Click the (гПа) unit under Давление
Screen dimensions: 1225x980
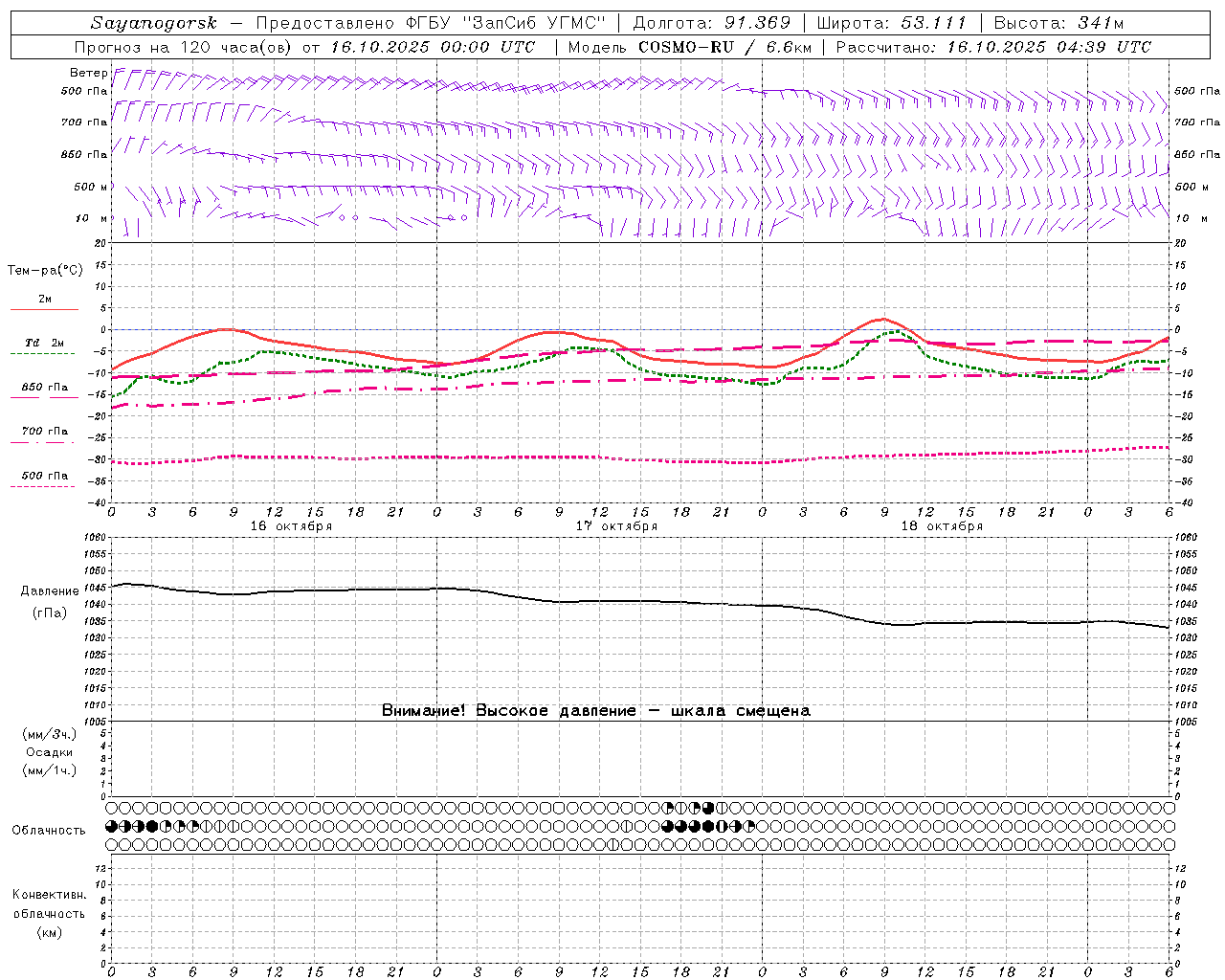click(x=50, y=613)
